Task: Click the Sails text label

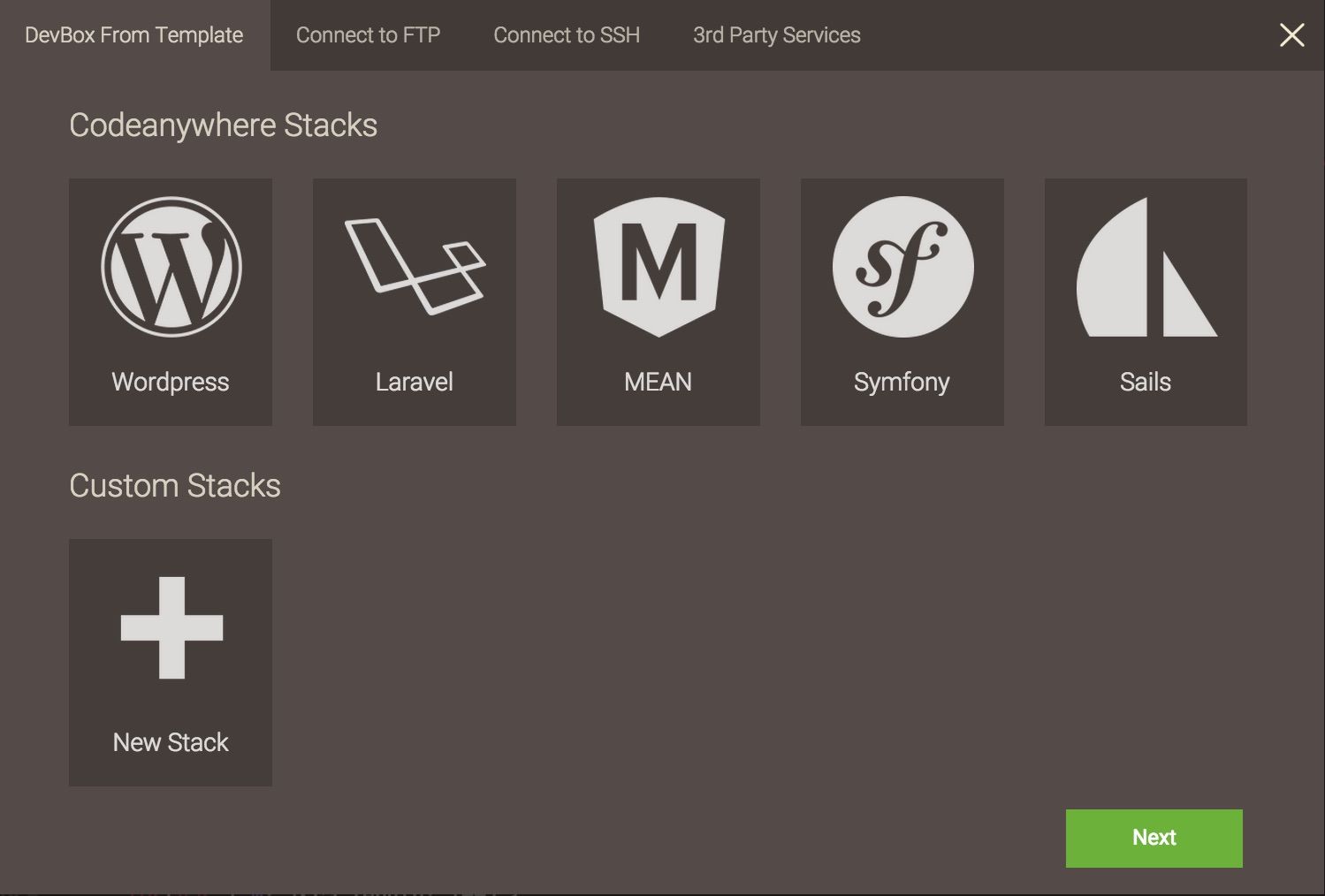Action: point(1146,382)
